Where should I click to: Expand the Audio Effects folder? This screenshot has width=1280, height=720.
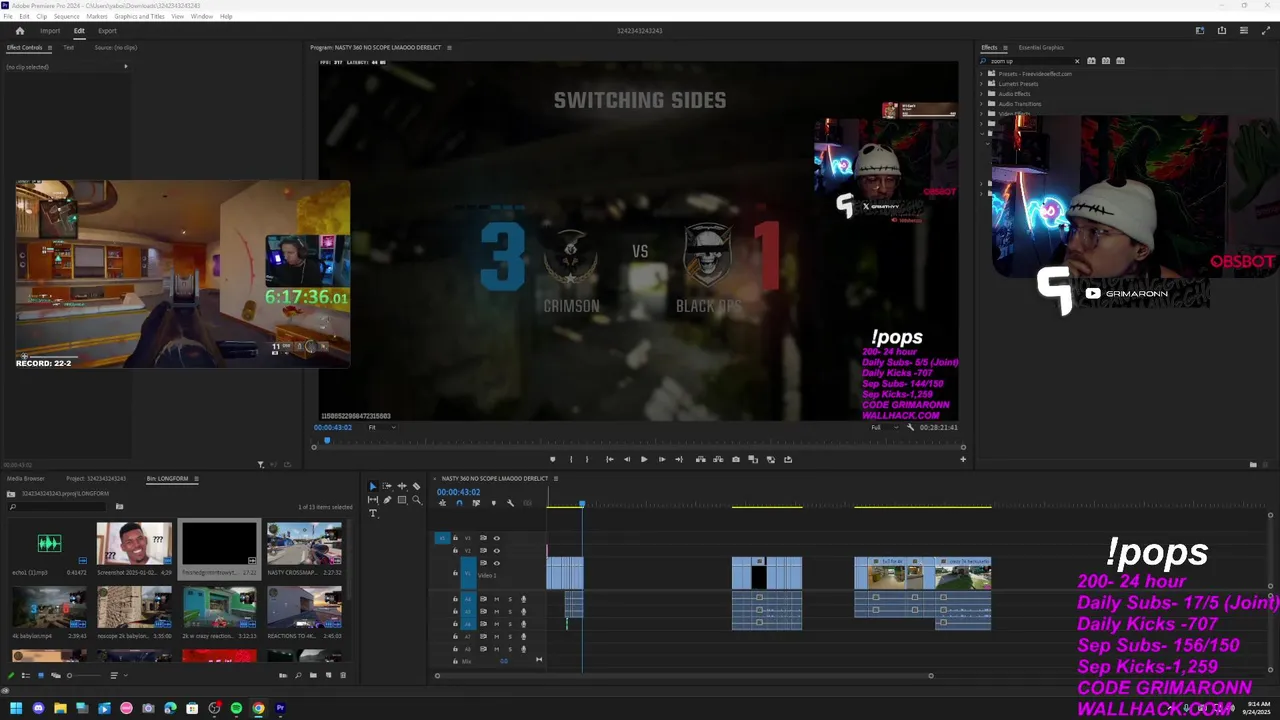pos(982,94)
